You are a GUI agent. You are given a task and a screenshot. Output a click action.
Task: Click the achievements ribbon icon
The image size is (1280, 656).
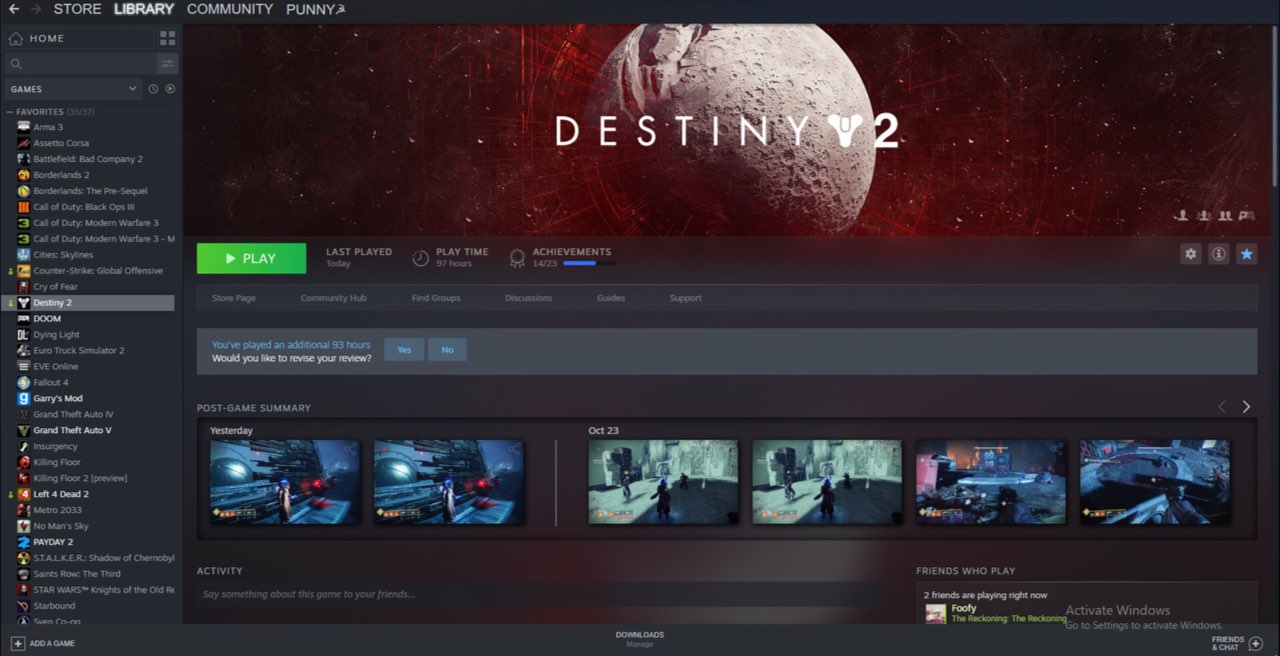point(517,258)
